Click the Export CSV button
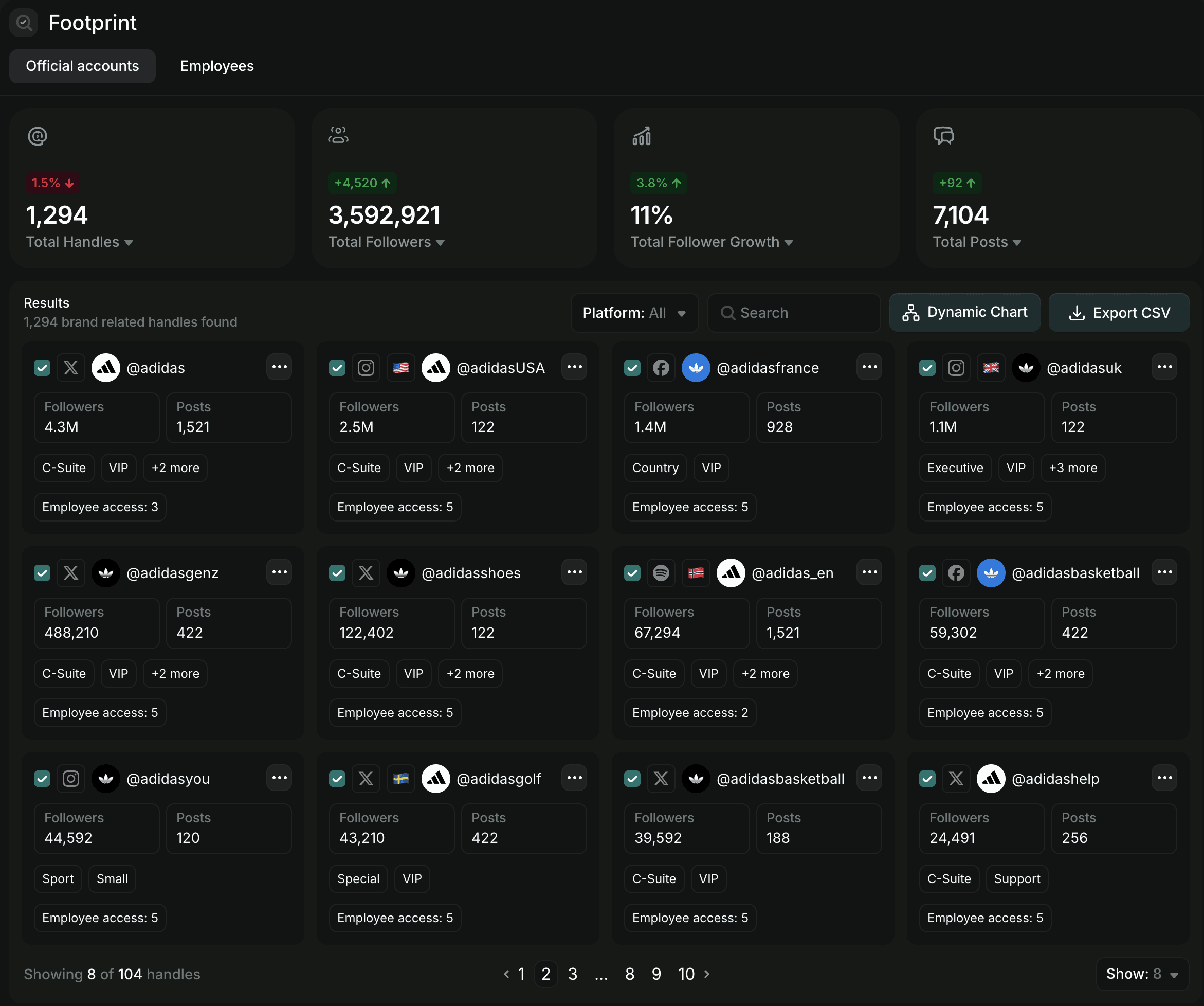The image size is (1204, 1006). coord(1119,313)
